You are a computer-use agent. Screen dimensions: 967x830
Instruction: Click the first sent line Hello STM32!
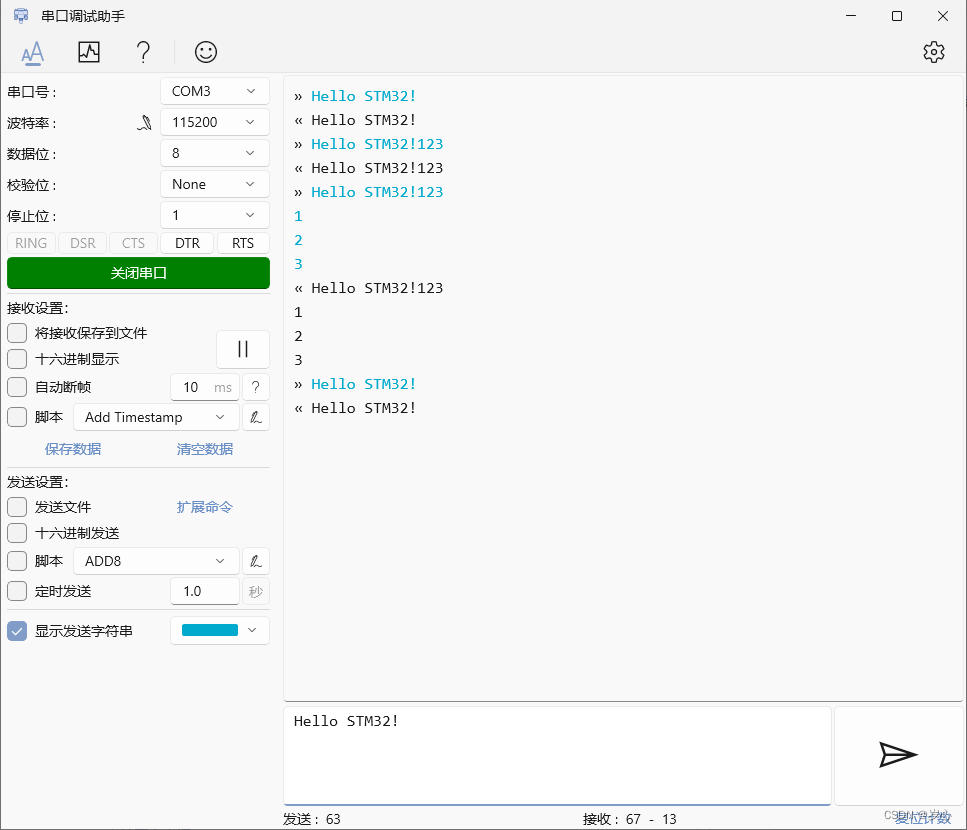pyautogui.click(x=363, y=96)
